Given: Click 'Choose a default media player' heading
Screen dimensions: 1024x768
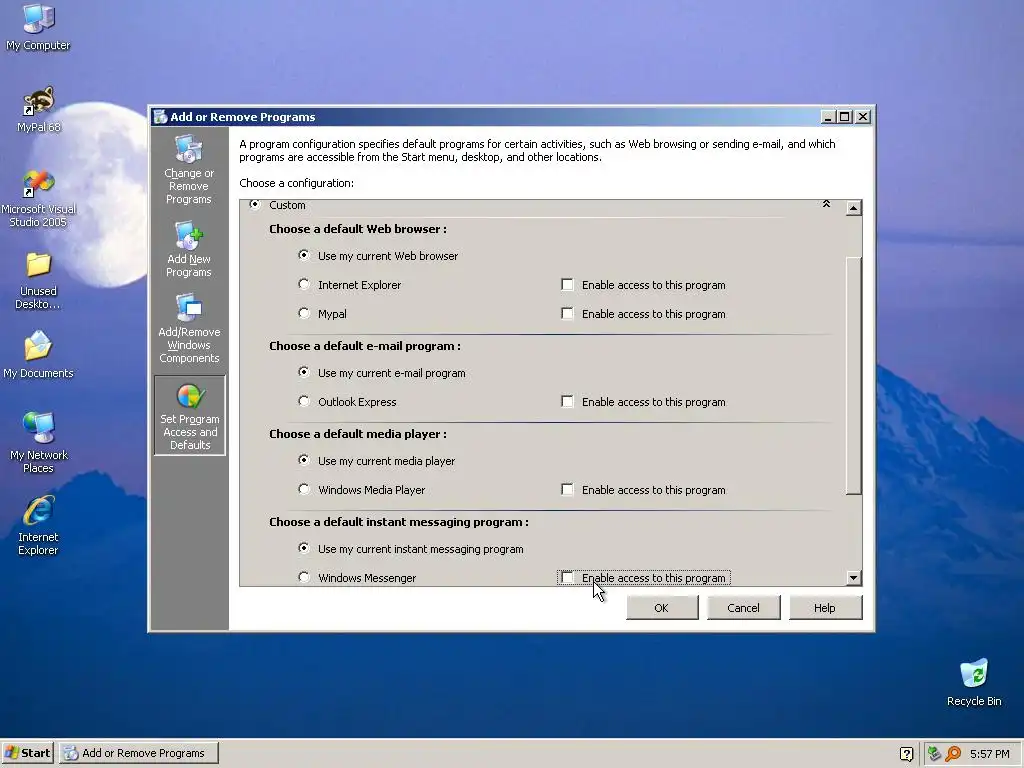Looking at the screenshot, I should [x=358, y=434].
